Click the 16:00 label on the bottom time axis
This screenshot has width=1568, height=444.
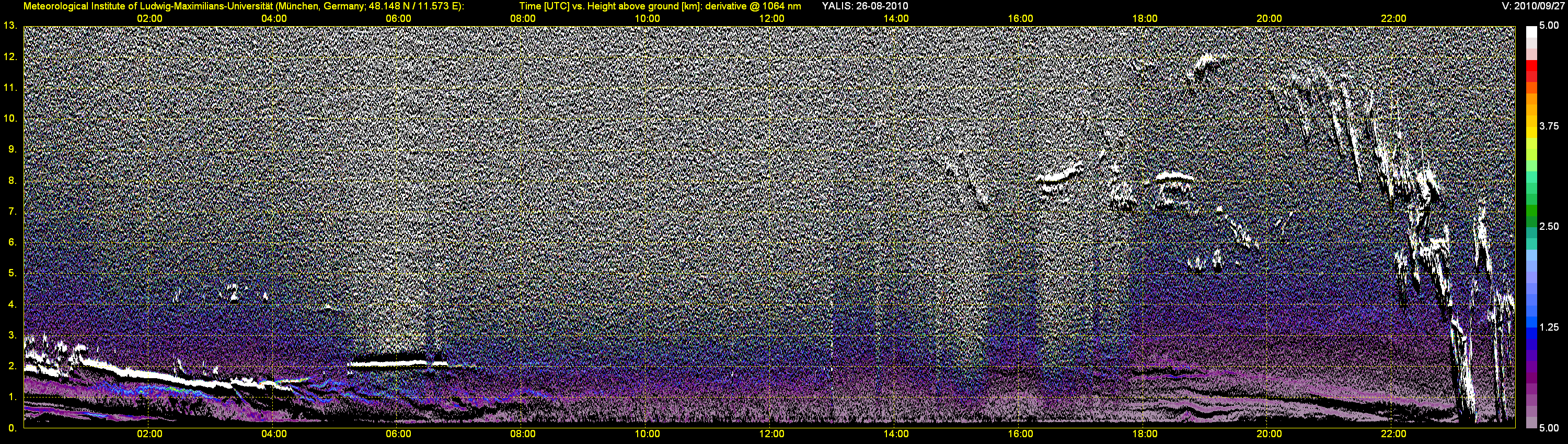click(1020, 434)
